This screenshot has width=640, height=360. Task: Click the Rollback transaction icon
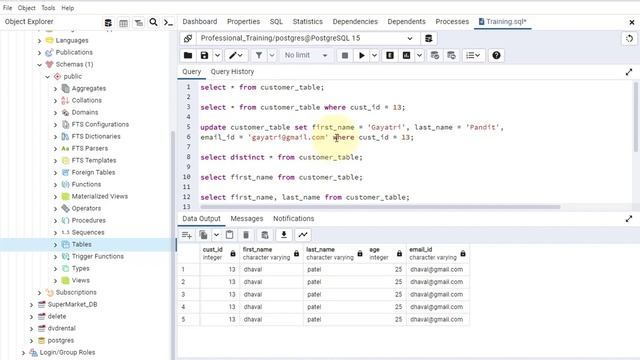pos(451,55)
